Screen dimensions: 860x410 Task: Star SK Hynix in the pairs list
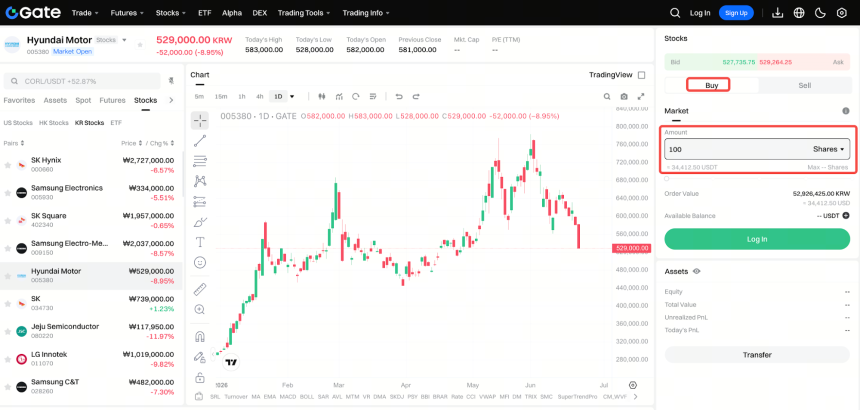[x=8, y=165]
